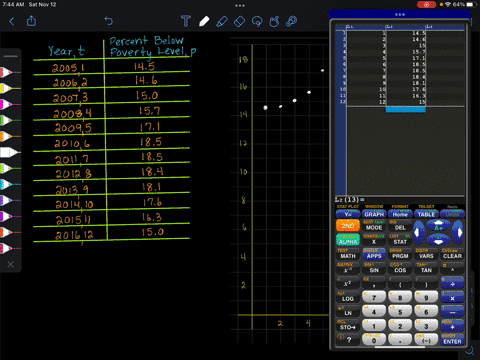Tap the orange 2ND key
The height and width of the screenshot is (360, 480).
coord(348,226)
